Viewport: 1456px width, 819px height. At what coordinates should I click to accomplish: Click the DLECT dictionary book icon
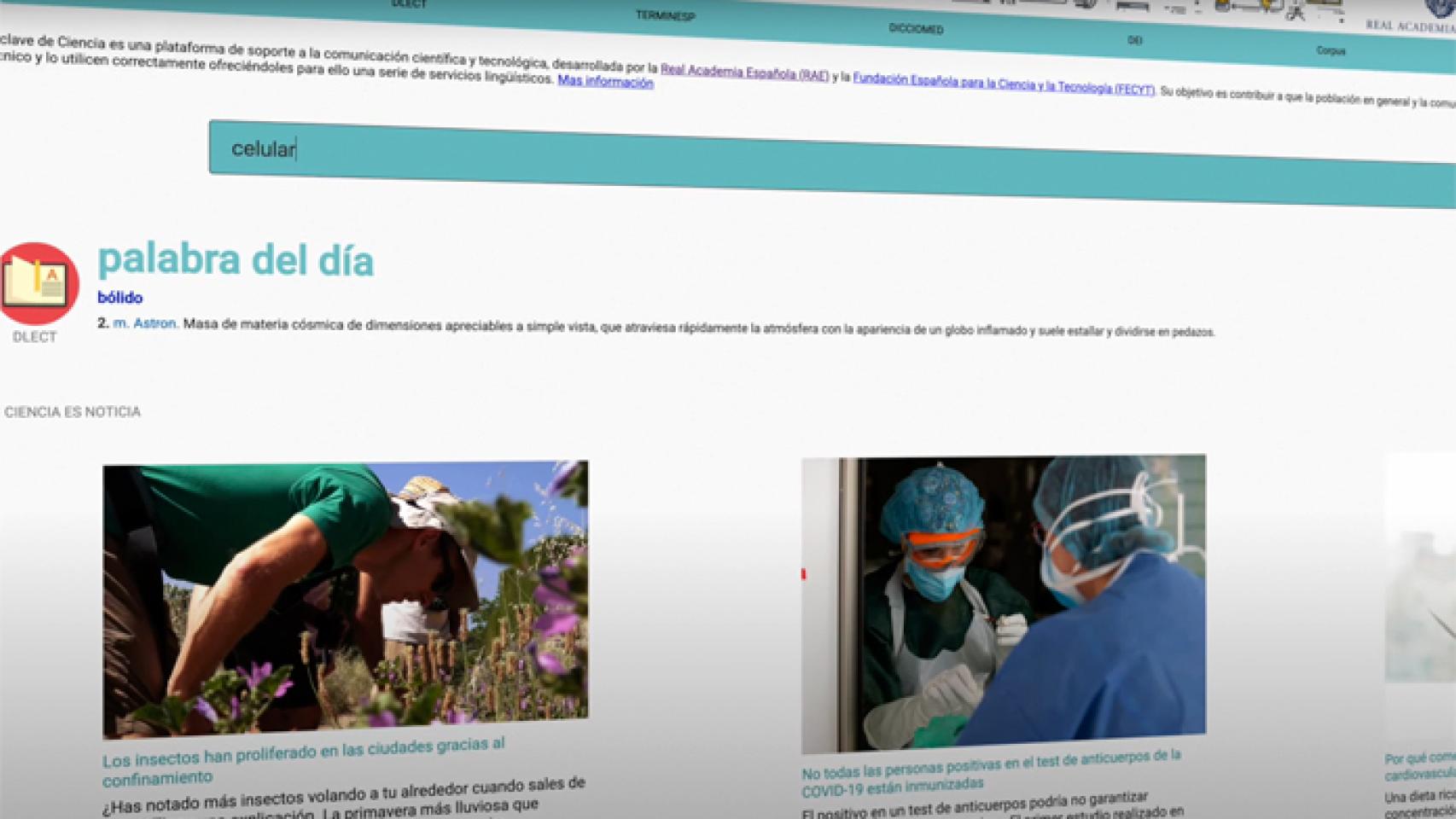(x=36, y=283)
